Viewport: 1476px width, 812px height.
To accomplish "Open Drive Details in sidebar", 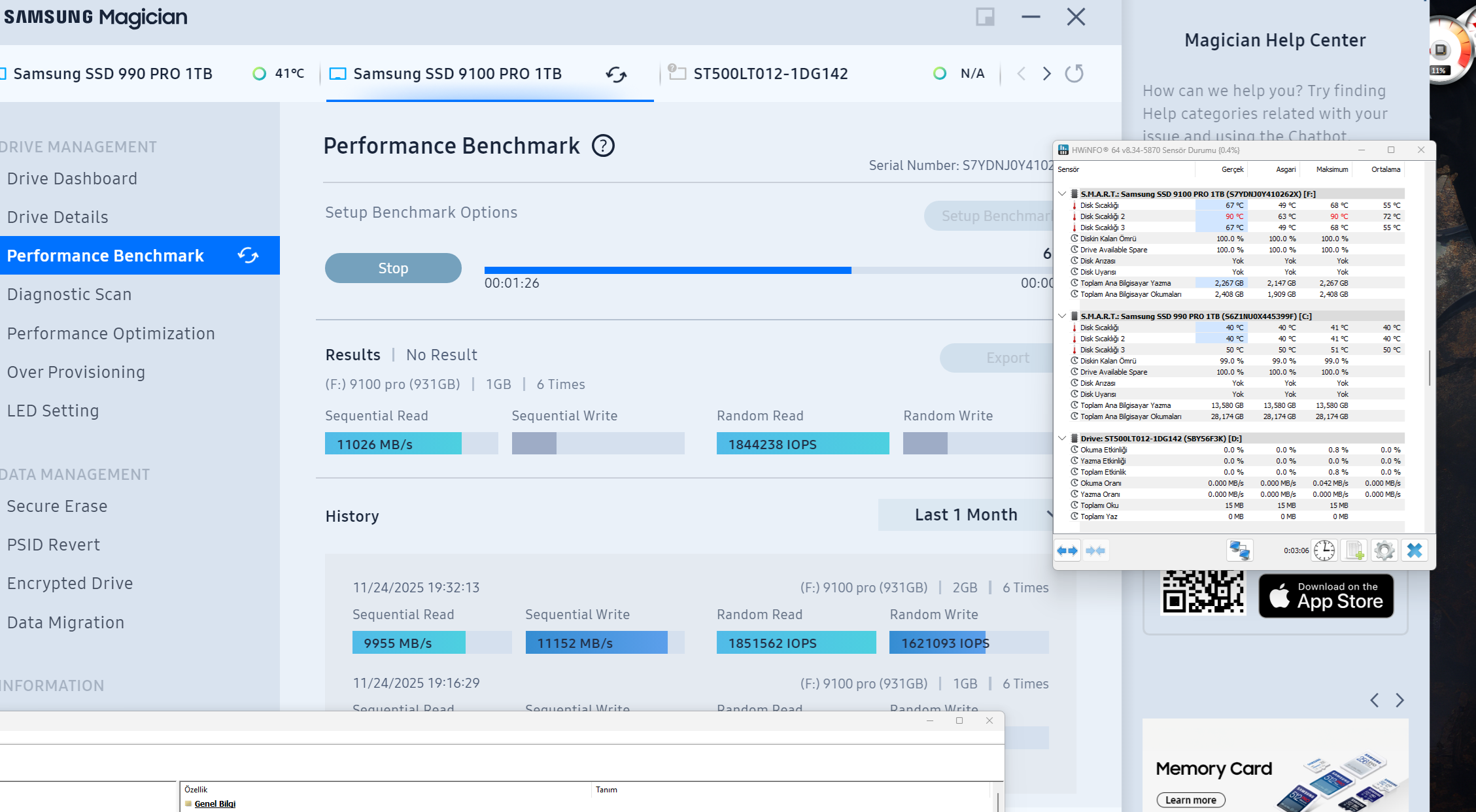I will pos(58,217).
